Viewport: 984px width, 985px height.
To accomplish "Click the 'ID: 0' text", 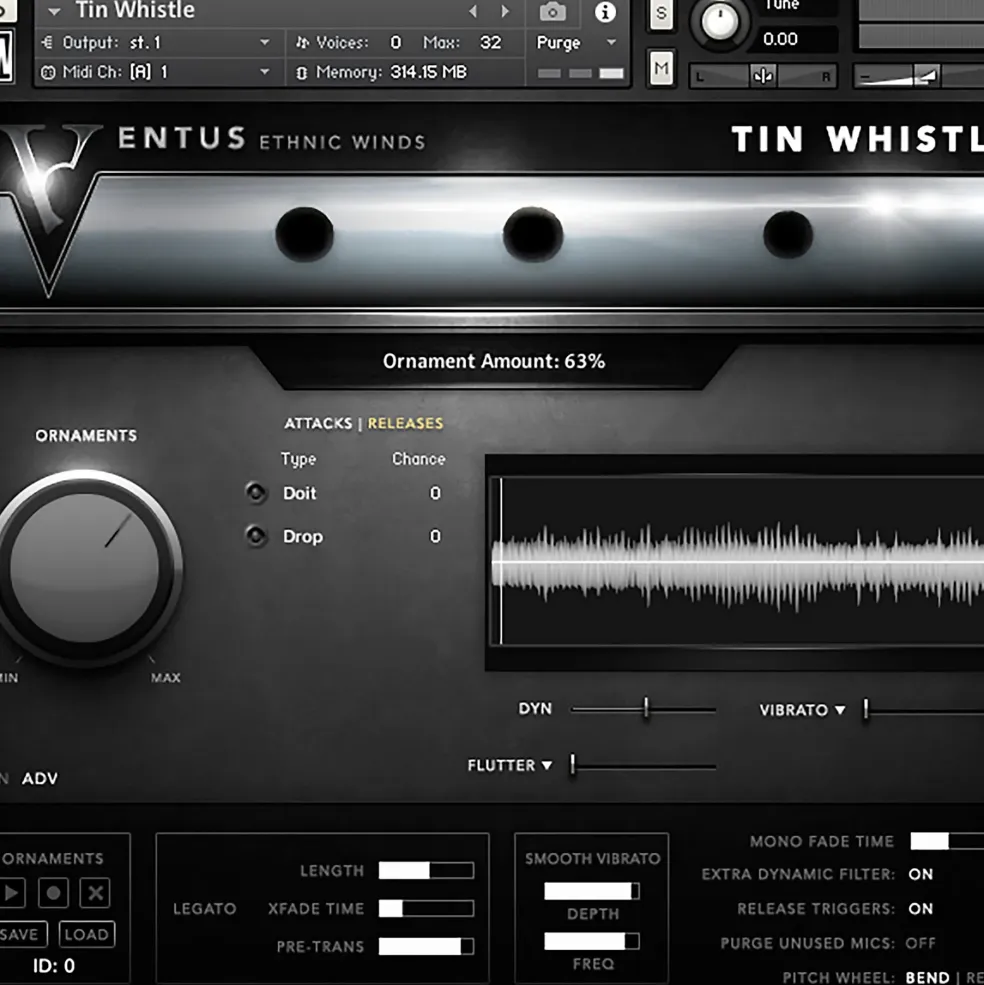I will (x=53, y=966).
